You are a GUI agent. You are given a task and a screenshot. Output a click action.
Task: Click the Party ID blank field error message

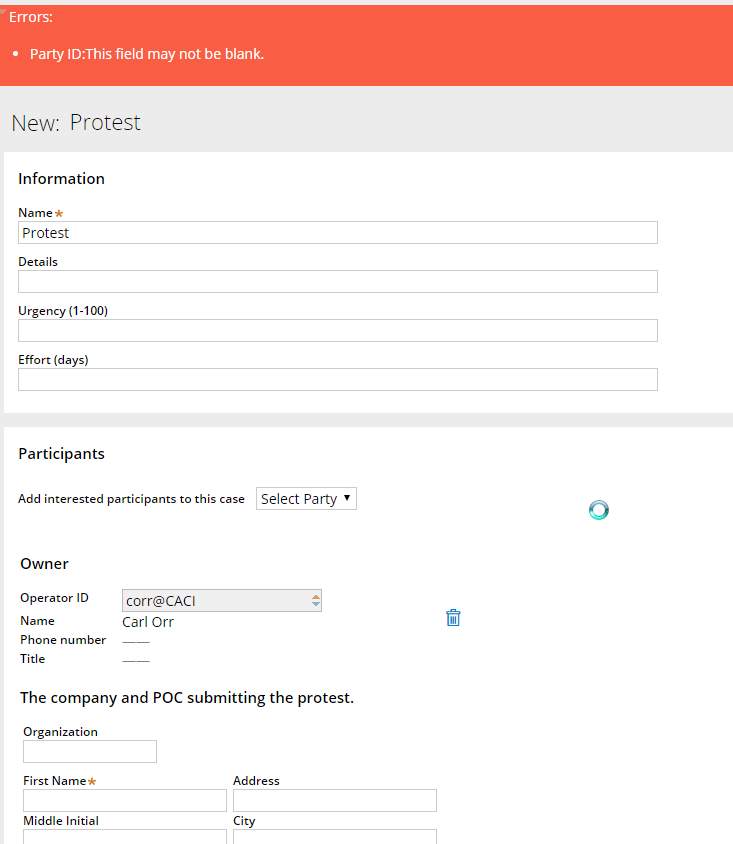tap(147, 54)
